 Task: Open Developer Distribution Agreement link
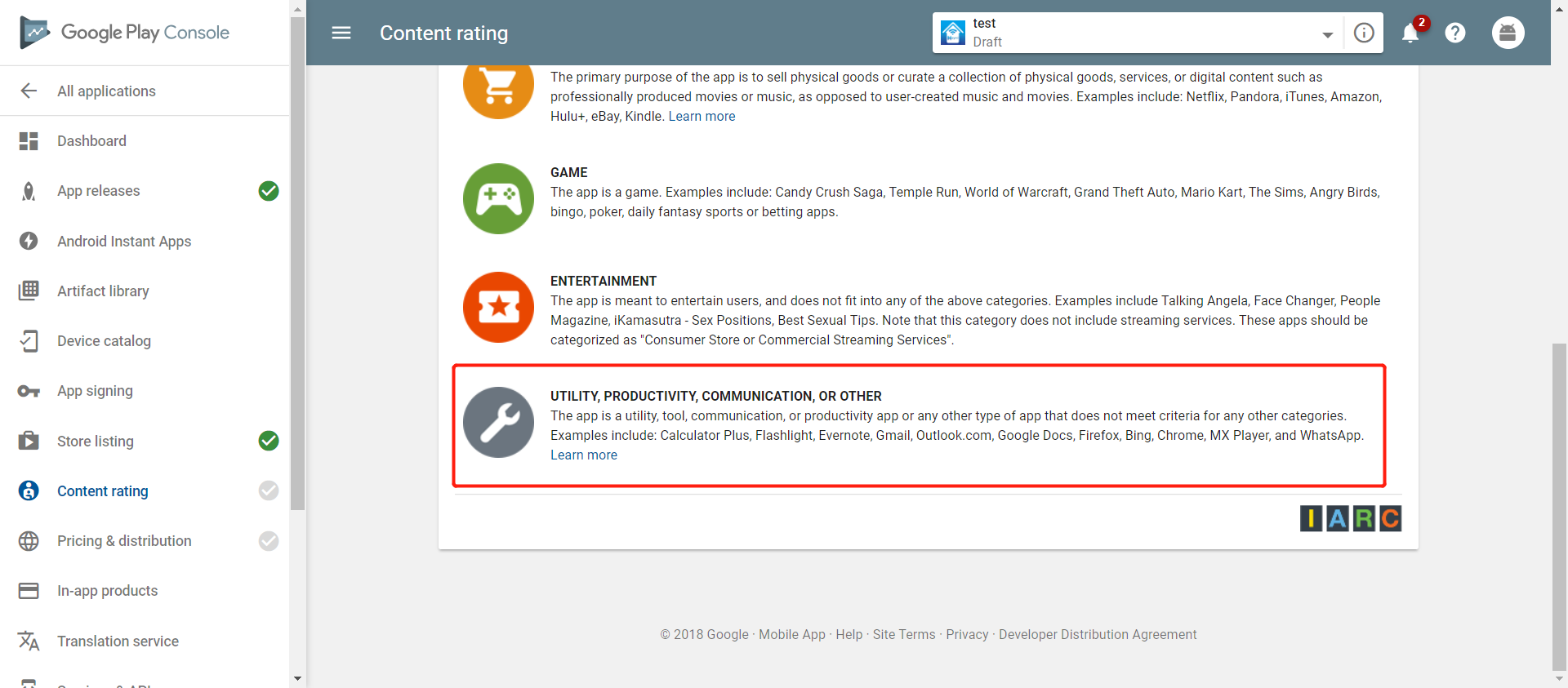pos(1098,634)
